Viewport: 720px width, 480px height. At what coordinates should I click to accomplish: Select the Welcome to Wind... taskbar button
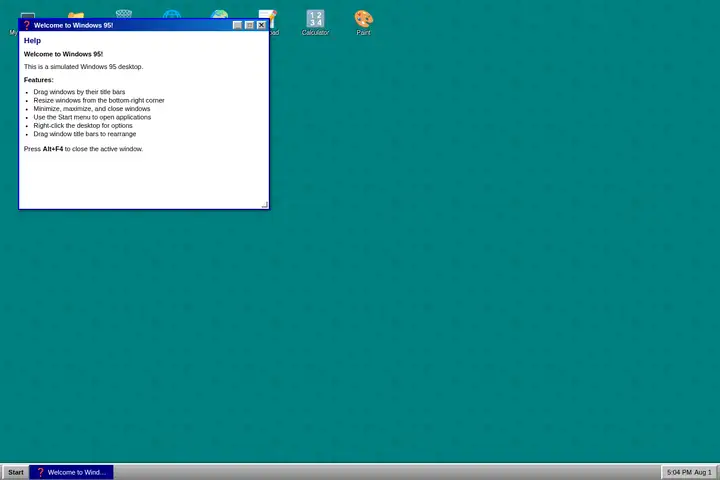coord(72,472)
